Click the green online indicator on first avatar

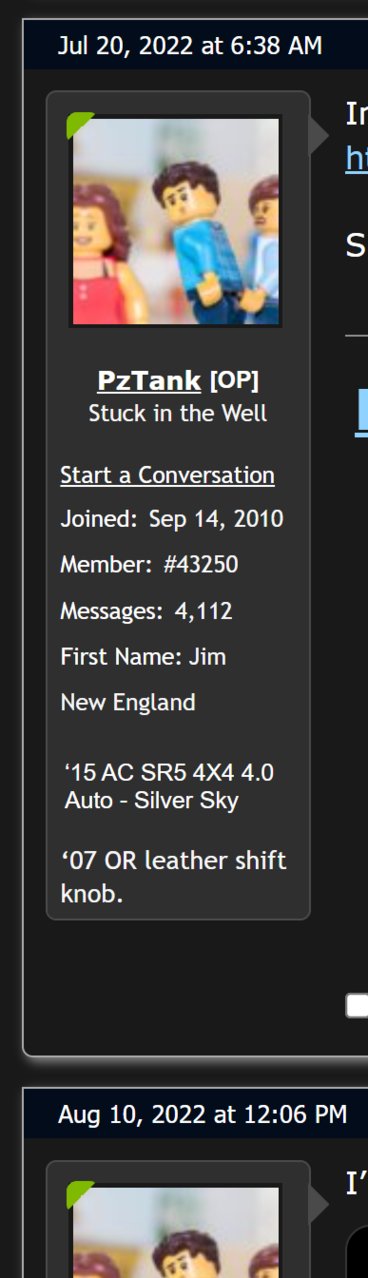(77, 124)
